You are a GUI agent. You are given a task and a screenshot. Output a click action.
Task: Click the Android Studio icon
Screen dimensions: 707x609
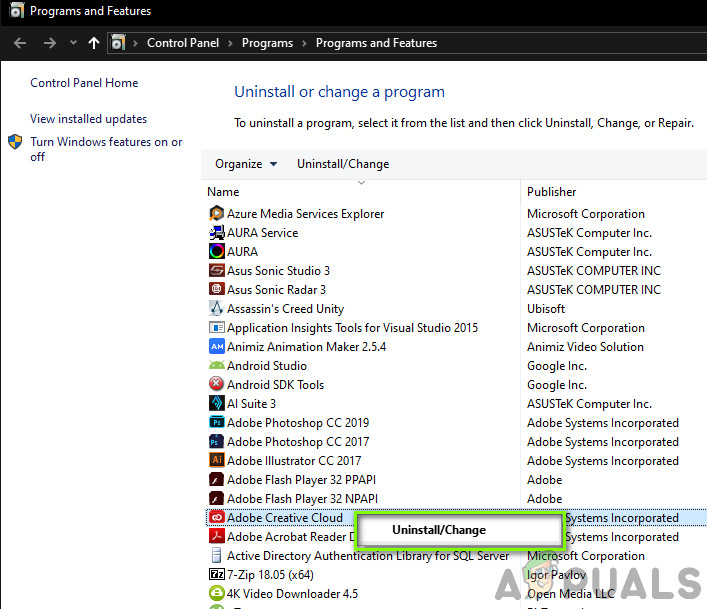tap(216, 365)
